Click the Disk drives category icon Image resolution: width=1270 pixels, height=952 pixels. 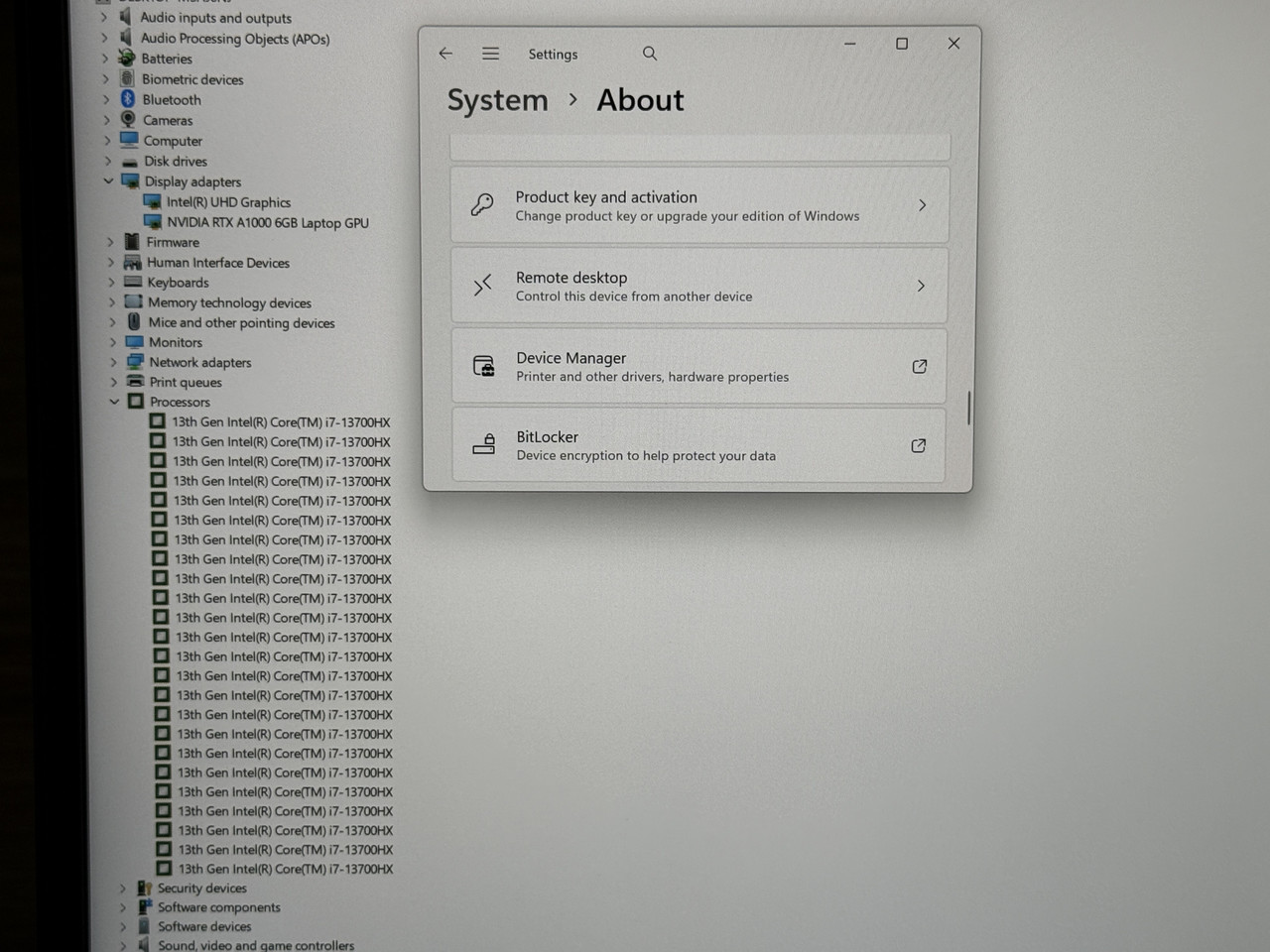click(x=130, y=162)
